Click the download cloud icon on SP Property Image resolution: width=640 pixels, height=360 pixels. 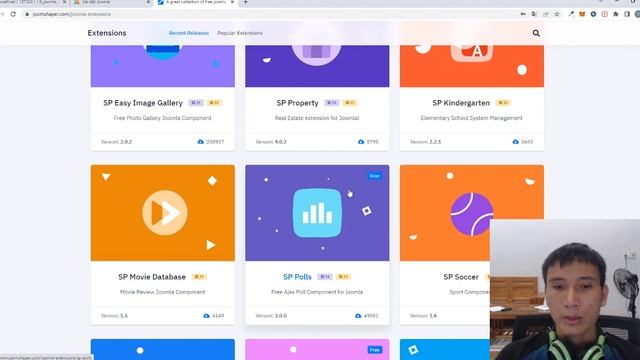pyautogui.click(x=361, y=142)
